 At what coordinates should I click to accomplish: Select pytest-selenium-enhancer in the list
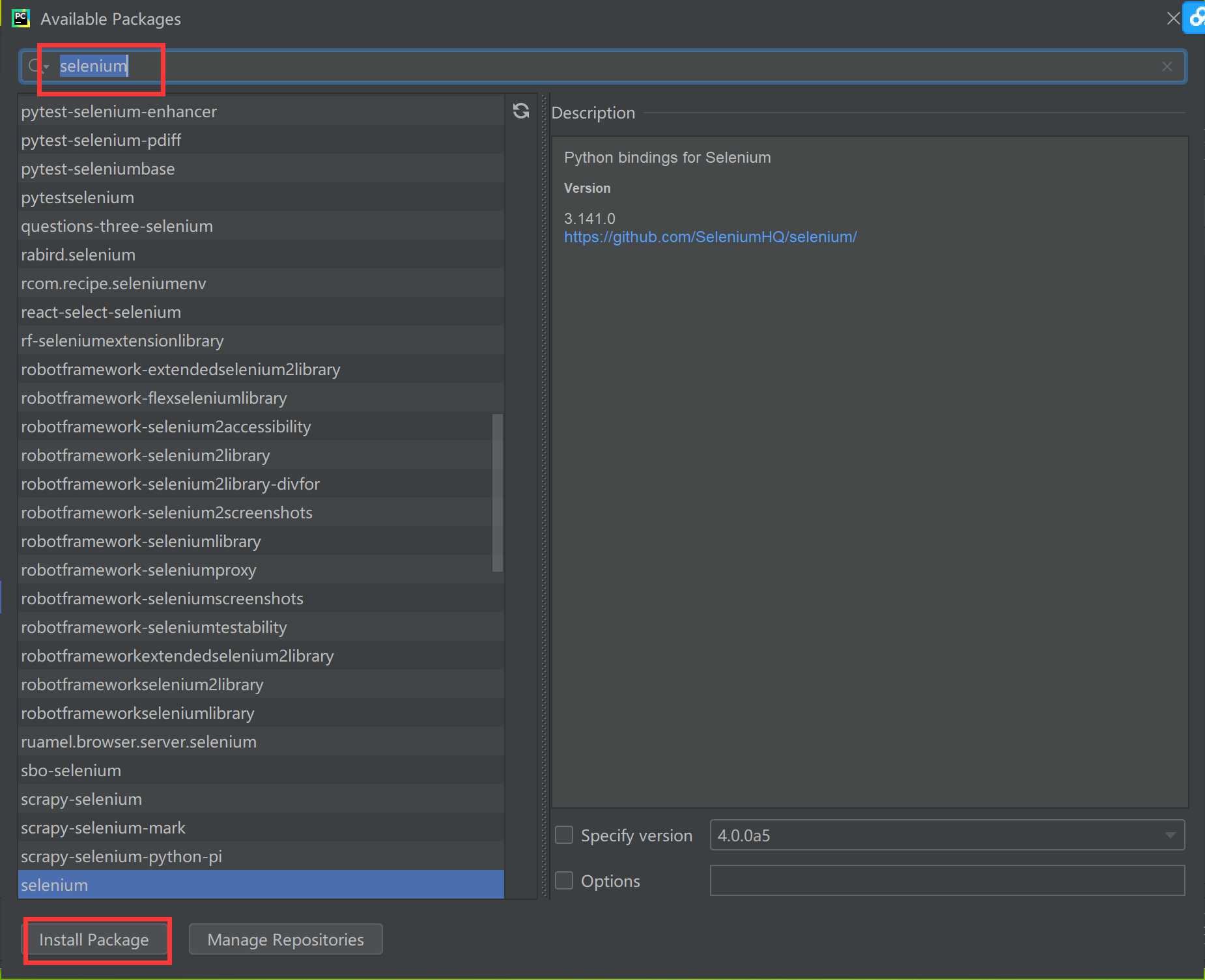coord(261,111)
